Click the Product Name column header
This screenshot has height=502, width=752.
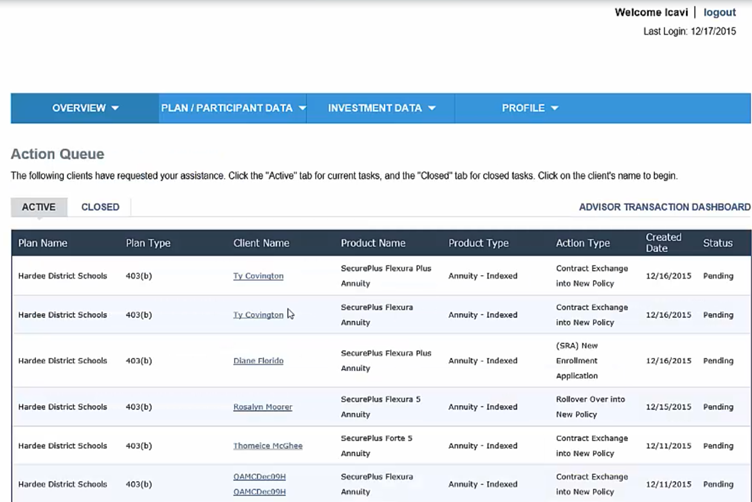pyautogui.click(x=373, y=243)
